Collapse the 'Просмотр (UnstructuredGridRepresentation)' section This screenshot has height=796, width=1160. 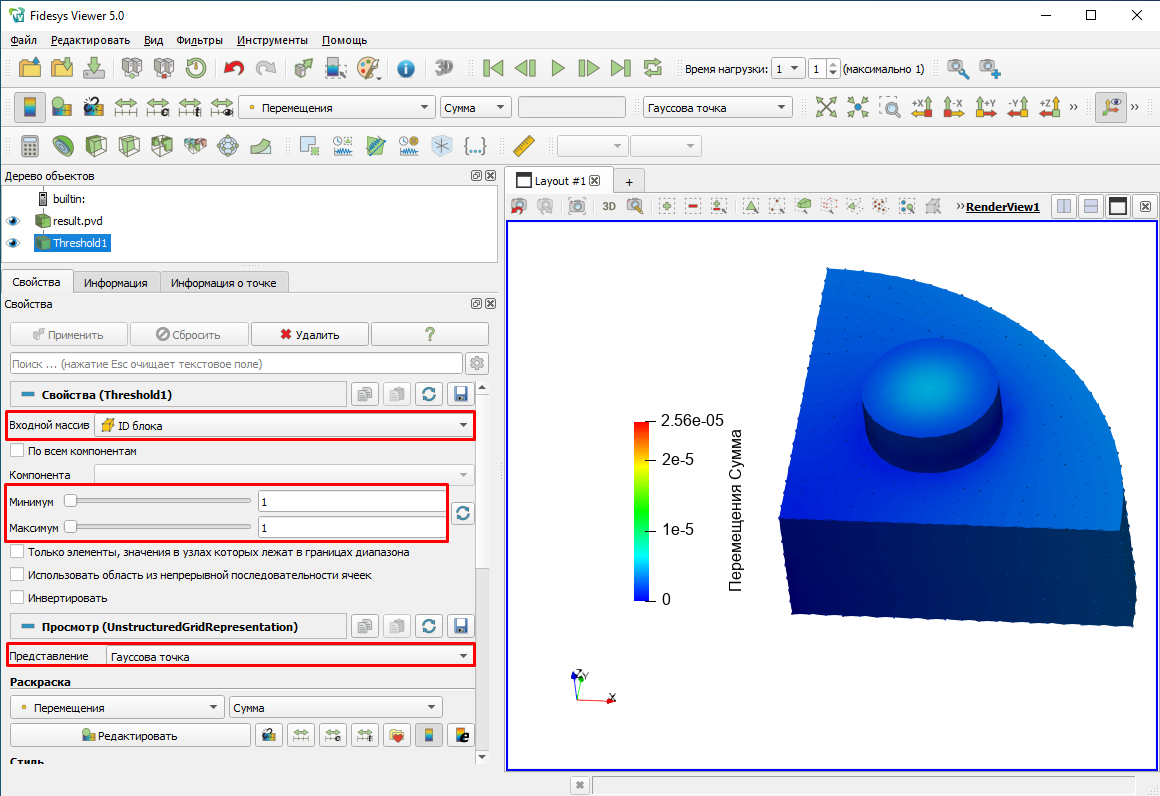coord(28,627)
